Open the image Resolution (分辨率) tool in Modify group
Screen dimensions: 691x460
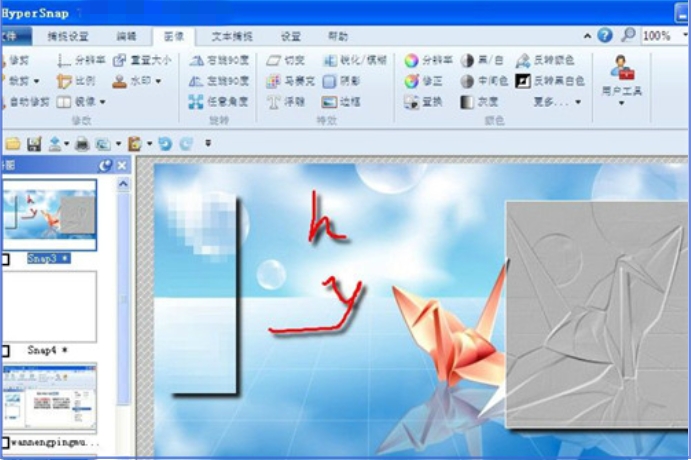82,60
